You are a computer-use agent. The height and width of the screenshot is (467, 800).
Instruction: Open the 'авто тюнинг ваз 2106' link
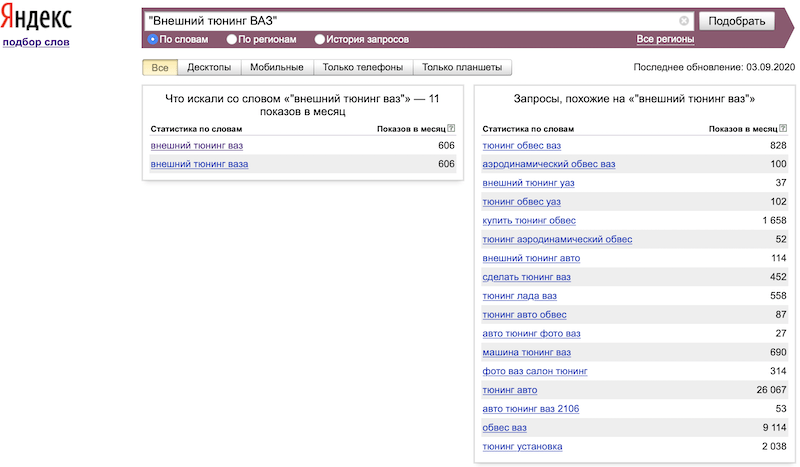[531, 409]
